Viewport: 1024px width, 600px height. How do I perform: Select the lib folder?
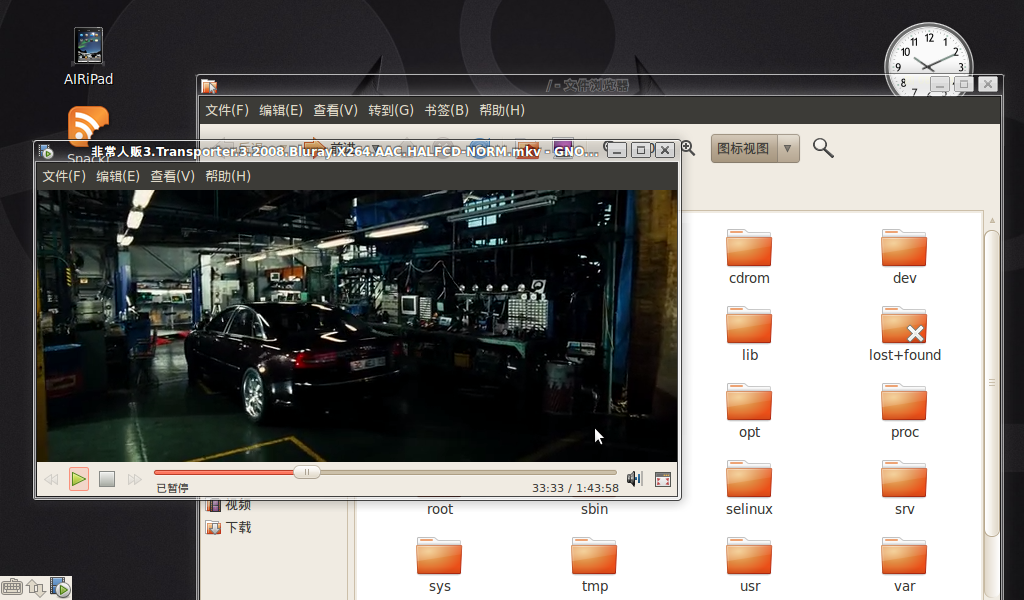[749, 334]
